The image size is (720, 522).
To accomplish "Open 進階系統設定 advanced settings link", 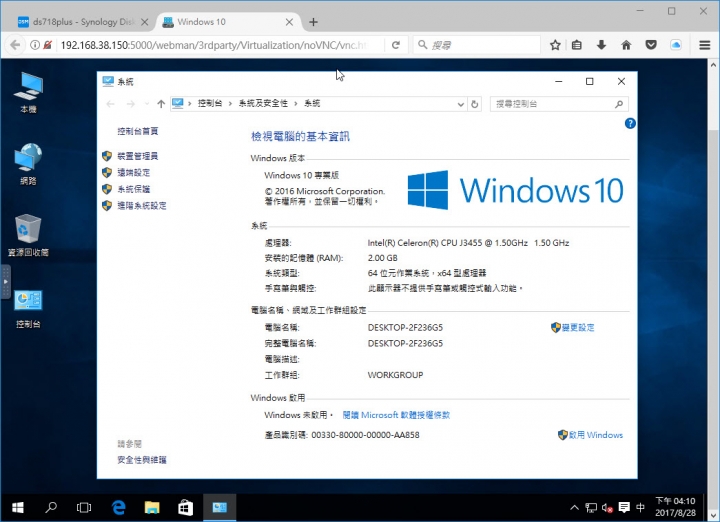I will coord(141,206).
